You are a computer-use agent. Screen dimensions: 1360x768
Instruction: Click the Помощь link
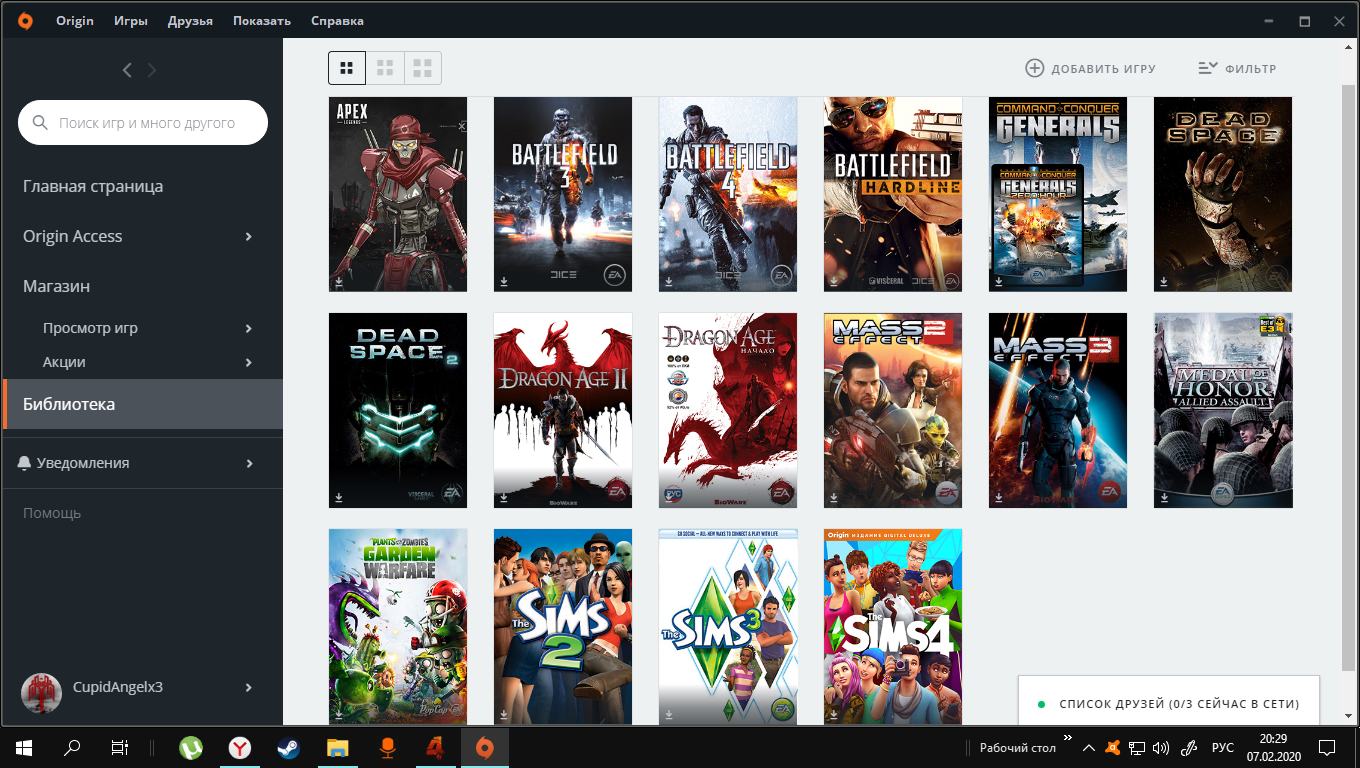52,513
